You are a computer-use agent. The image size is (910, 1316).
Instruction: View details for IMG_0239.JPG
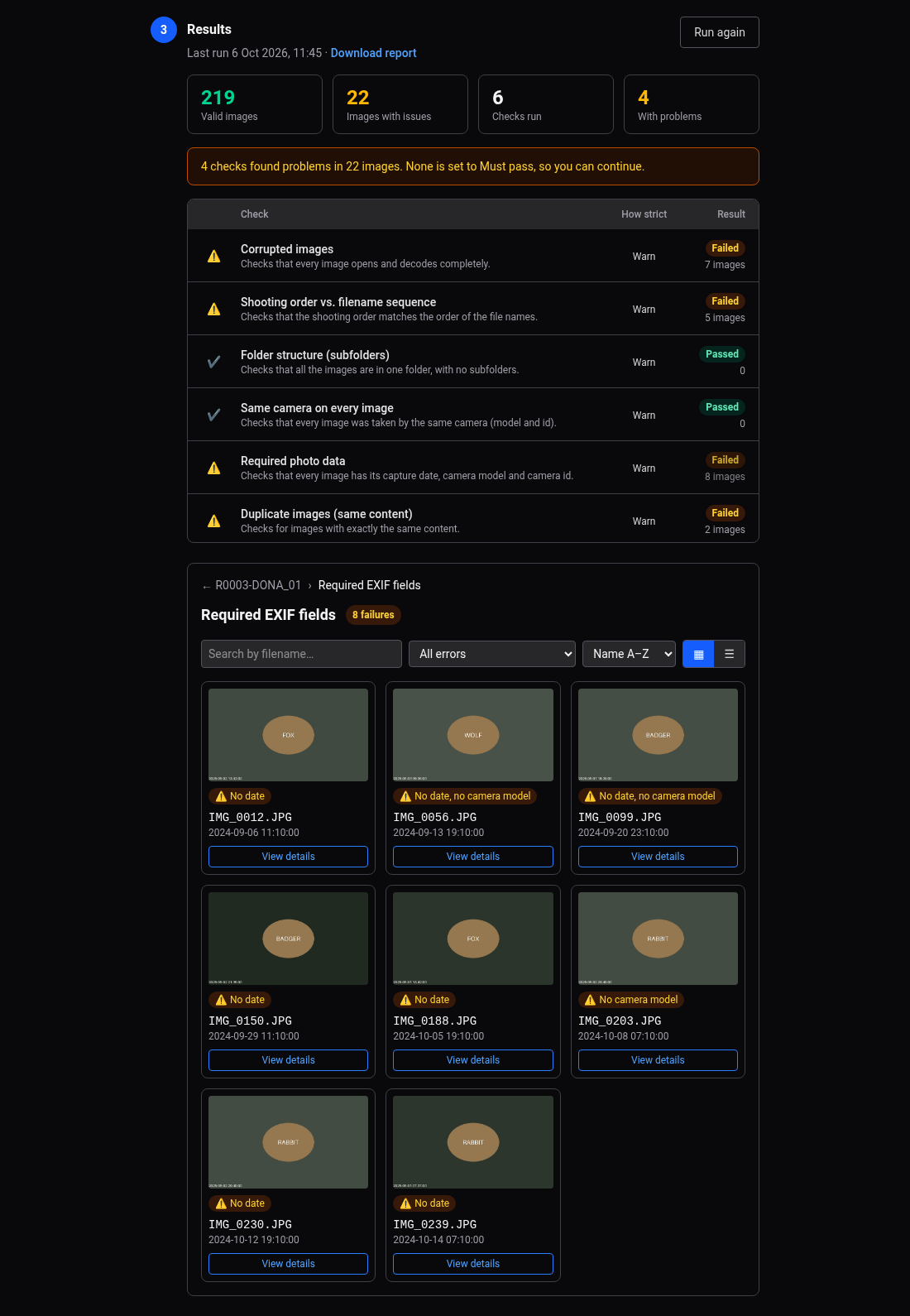[473, 1264]
